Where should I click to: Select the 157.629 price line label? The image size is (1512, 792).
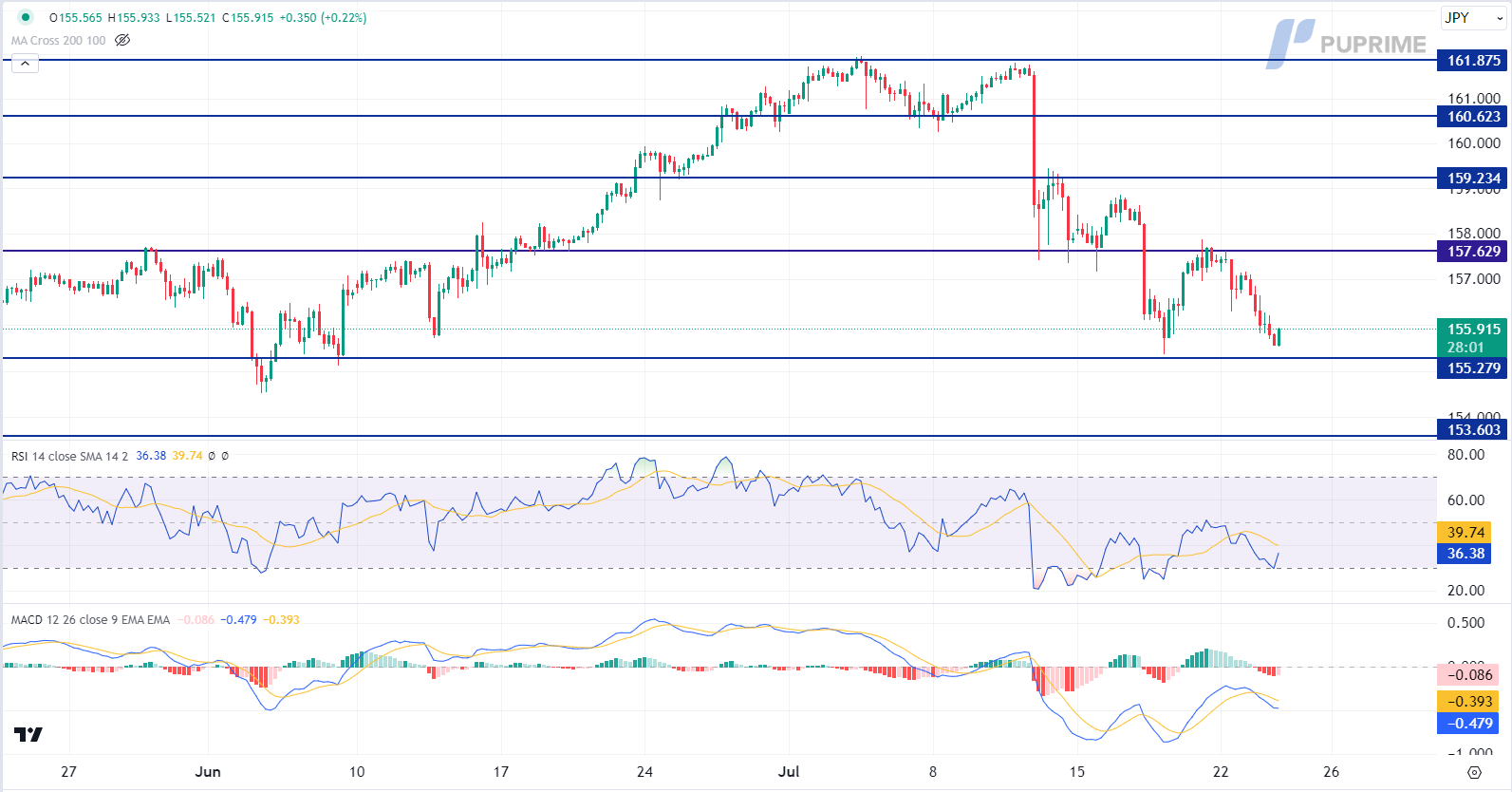pos(1472,251)
